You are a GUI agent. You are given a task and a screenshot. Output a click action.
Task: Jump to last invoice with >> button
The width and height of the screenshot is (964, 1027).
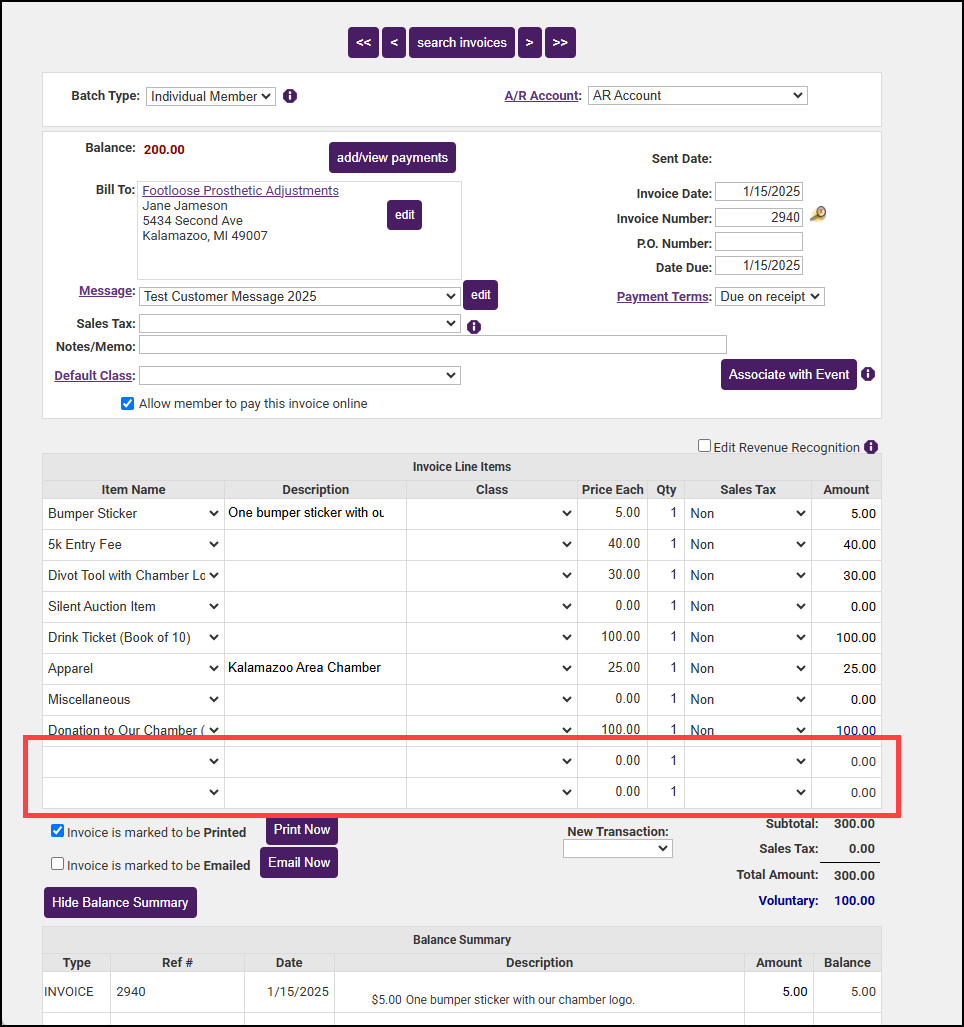tap(560, 42)
